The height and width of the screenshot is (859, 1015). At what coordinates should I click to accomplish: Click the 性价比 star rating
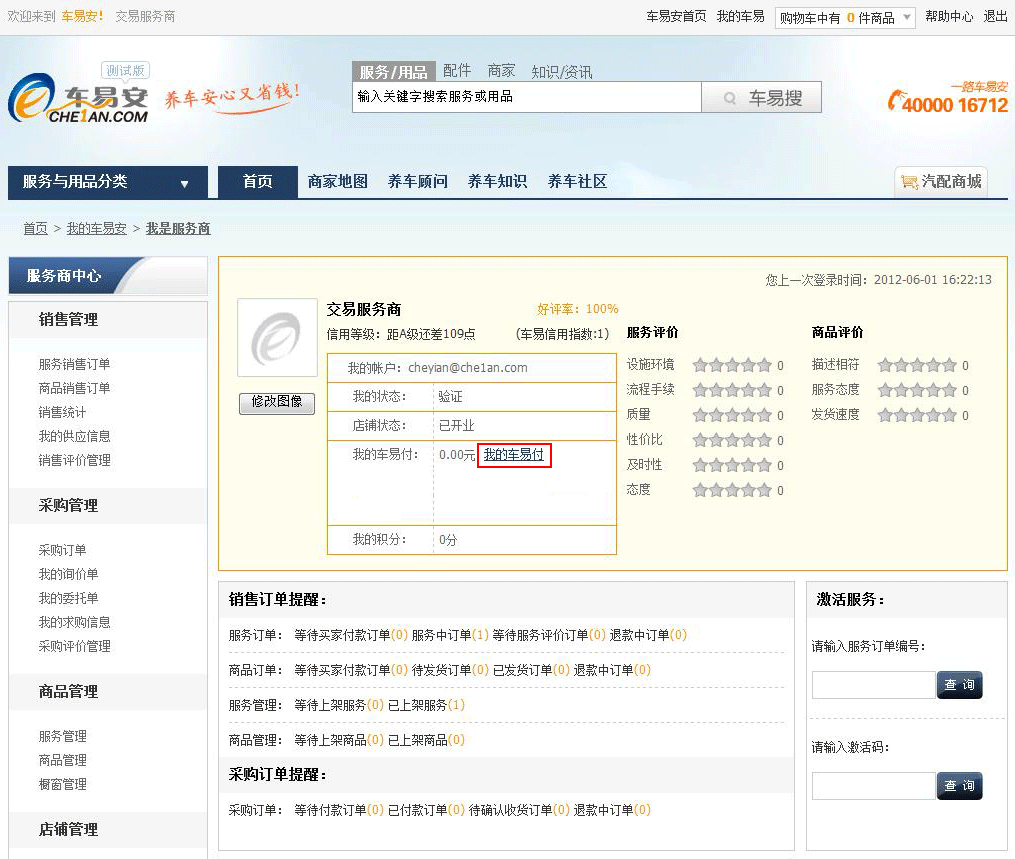[732, 440]
